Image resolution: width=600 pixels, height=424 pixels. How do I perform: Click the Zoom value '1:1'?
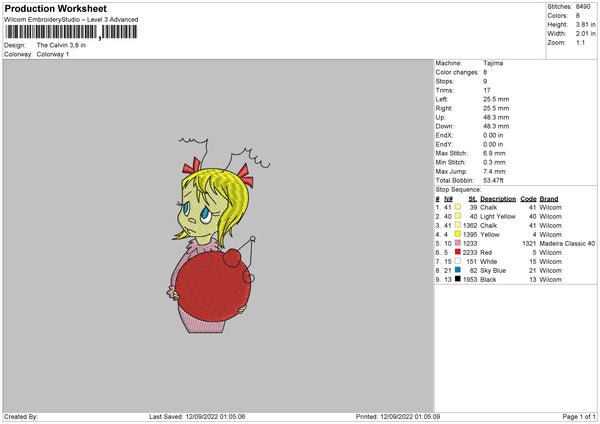[580, 42]
